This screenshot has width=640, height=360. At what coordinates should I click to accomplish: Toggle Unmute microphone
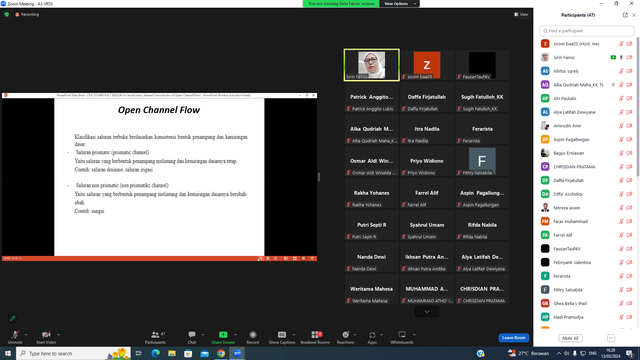pyautogui.click(x=15, y=335)
